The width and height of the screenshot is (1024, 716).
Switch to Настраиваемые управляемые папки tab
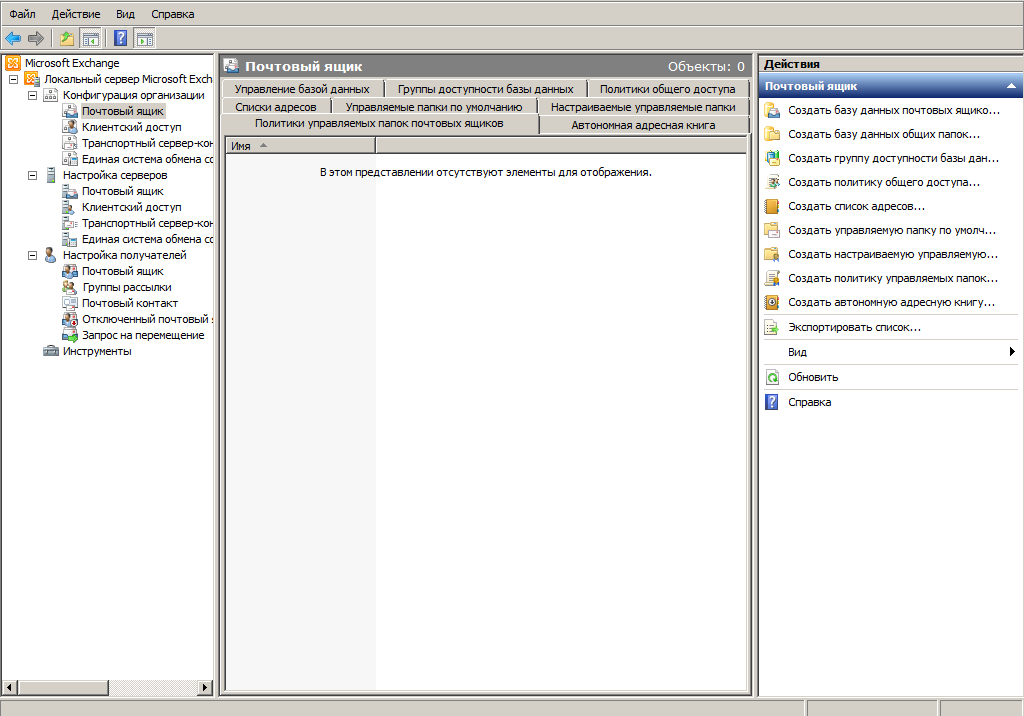point(643,107)
